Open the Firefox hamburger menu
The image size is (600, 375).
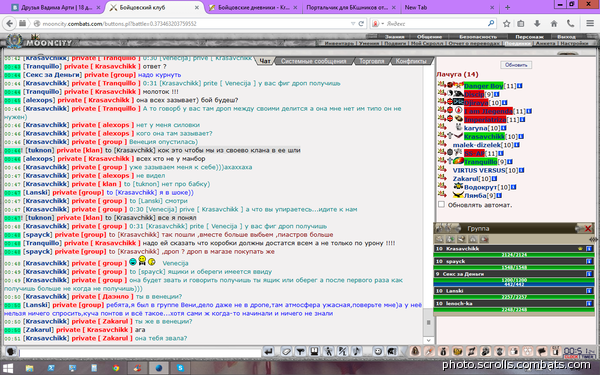(x=590, y=23)
